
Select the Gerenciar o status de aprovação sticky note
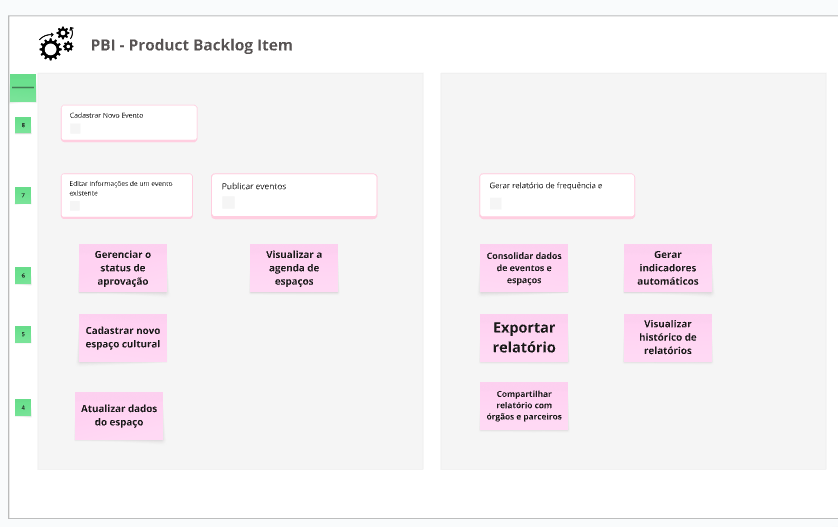pyautogui.click(x=123, y=268)
